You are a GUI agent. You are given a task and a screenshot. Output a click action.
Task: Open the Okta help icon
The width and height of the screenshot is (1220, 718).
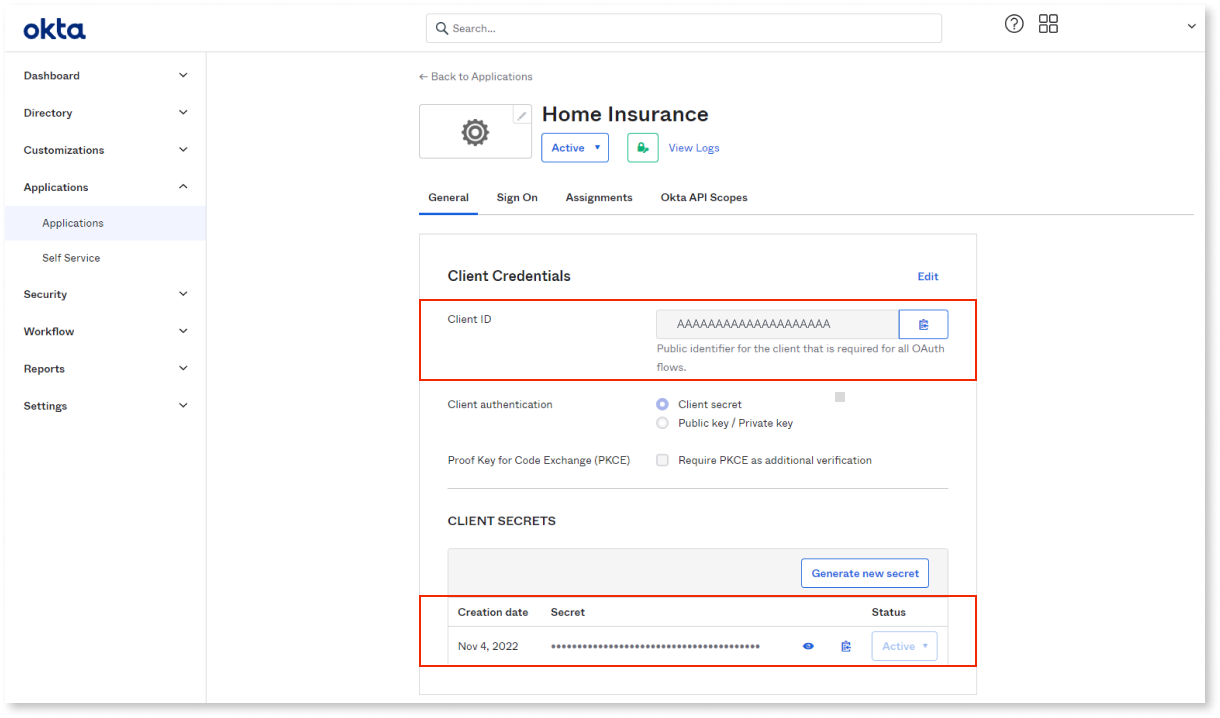click(1014, 23)
